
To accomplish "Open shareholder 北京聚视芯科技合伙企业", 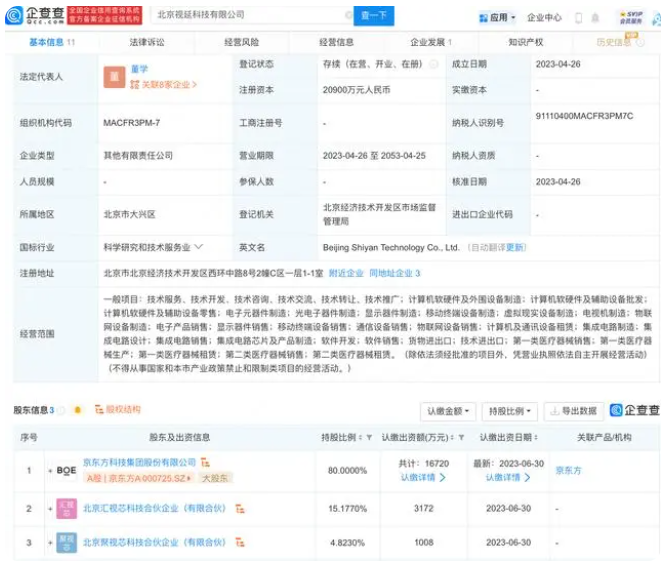I will point(155,542).
